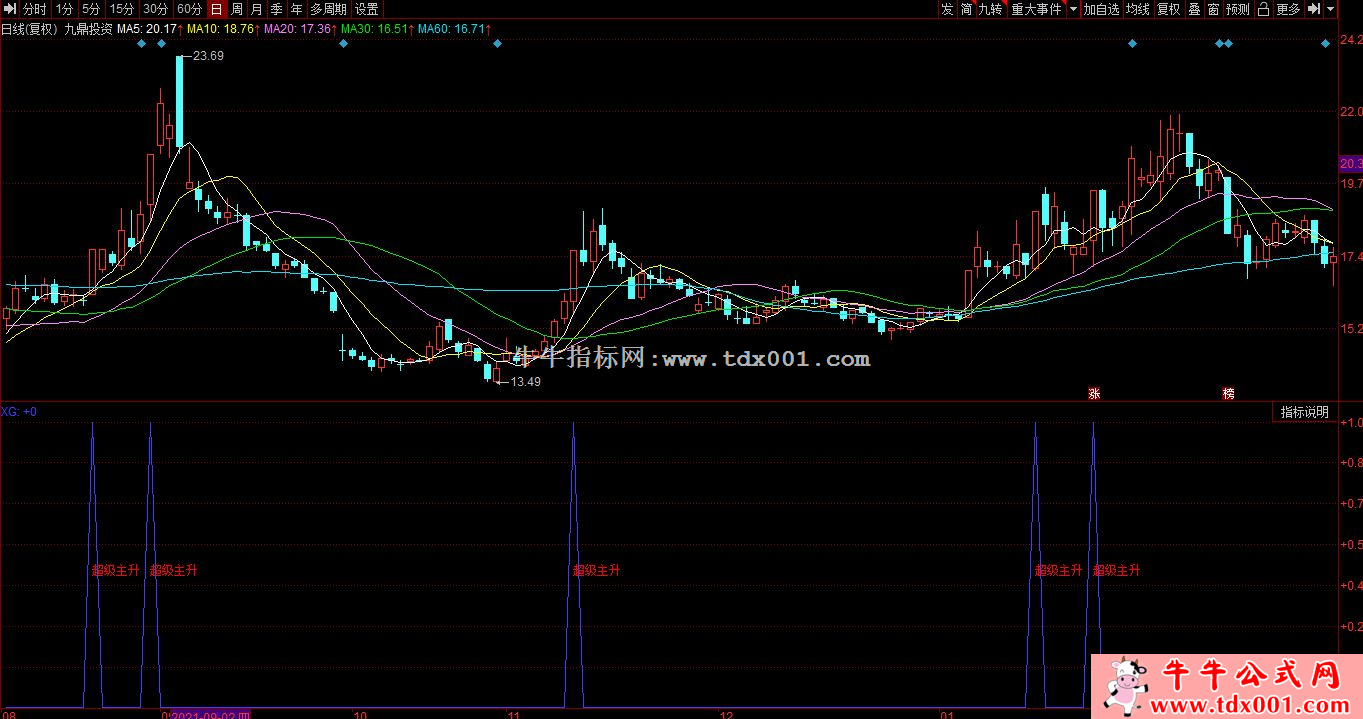The height and width of the screenshot is (719, 1363).
Task: Select the 分时 intraday period
Action: pos(35,9)
